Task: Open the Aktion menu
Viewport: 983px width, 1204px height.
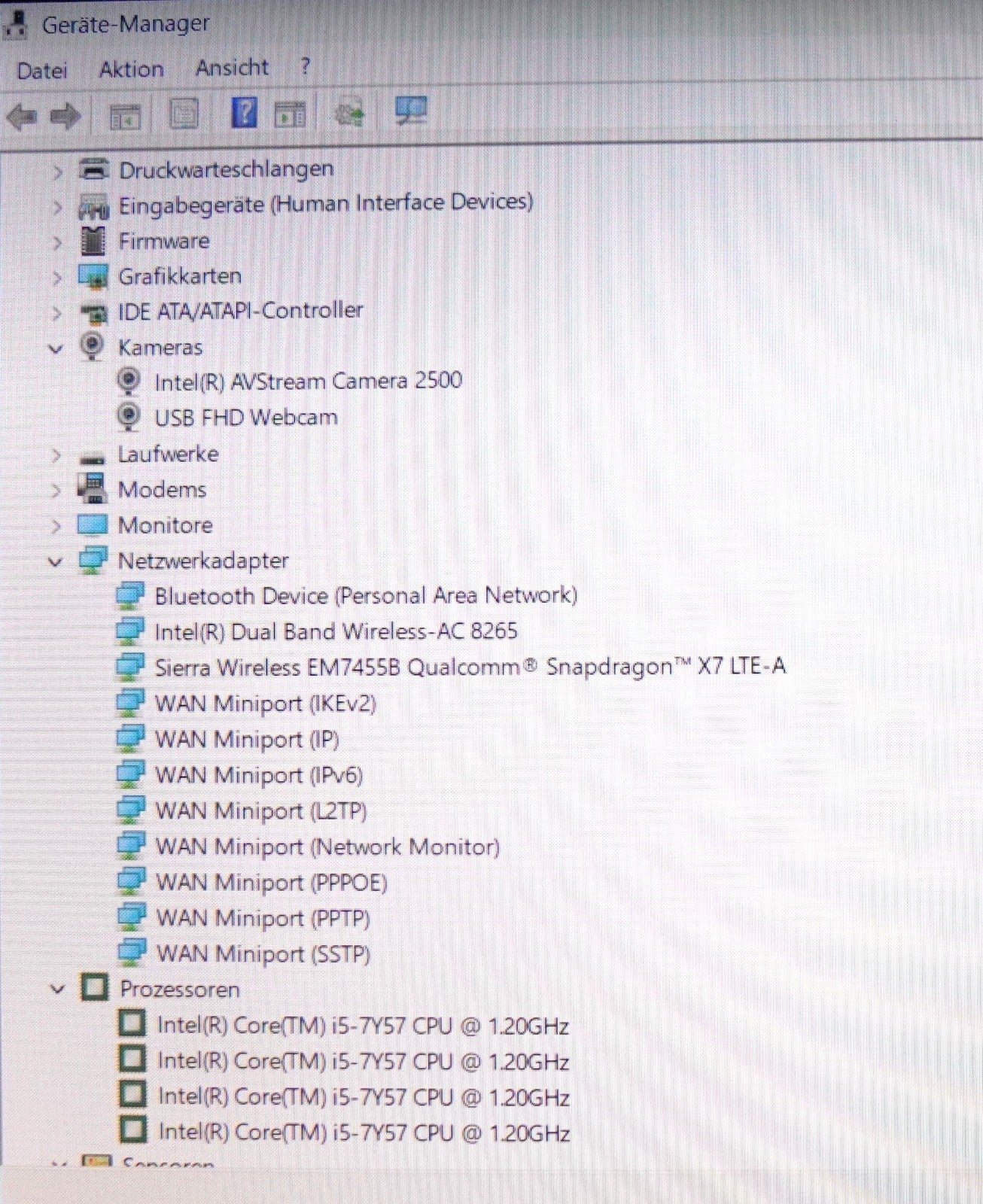Action: point(132,69)
